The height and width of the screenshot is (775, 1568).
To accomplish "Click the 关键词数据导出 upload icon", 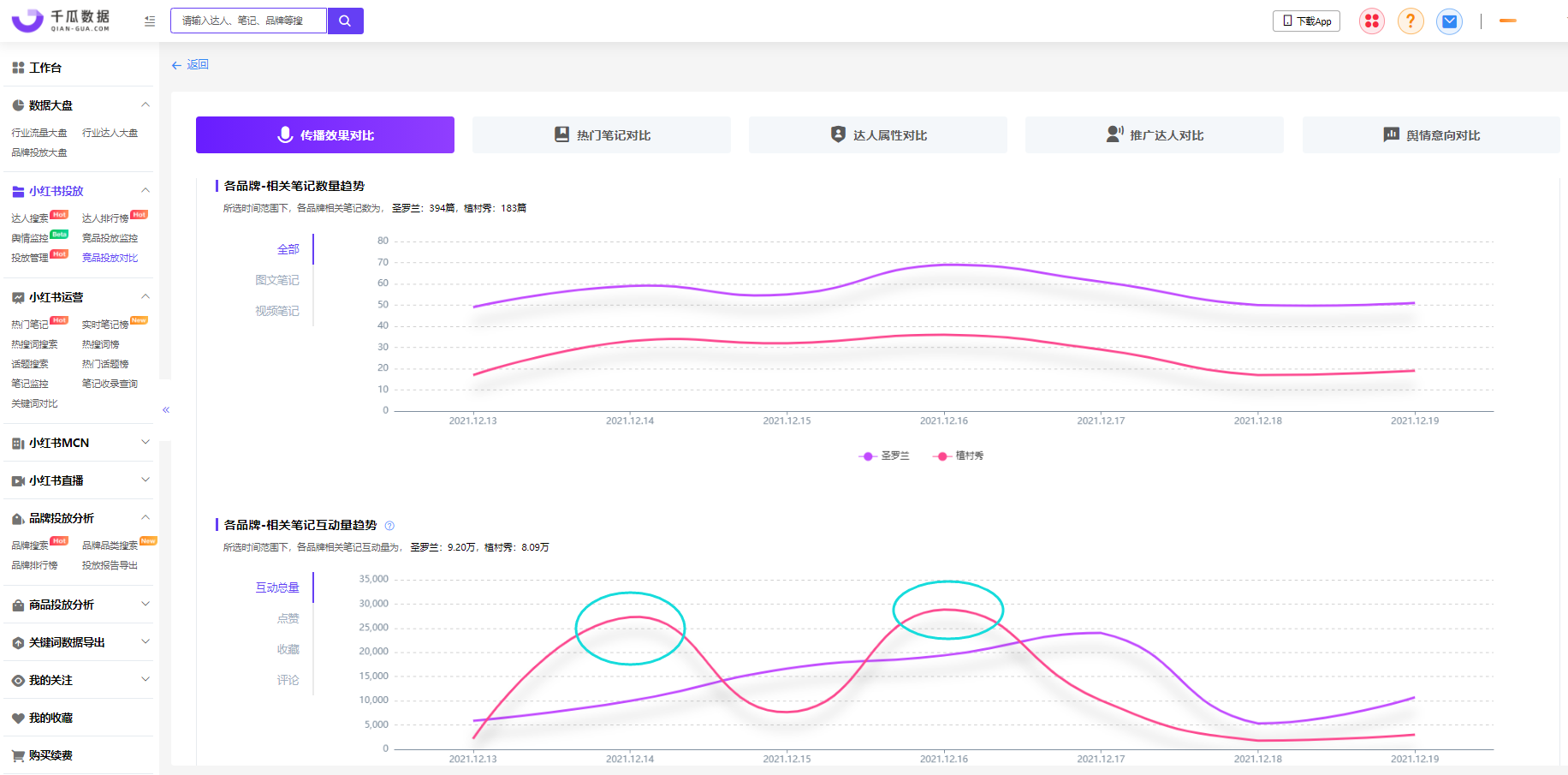I will click(18, 642).
